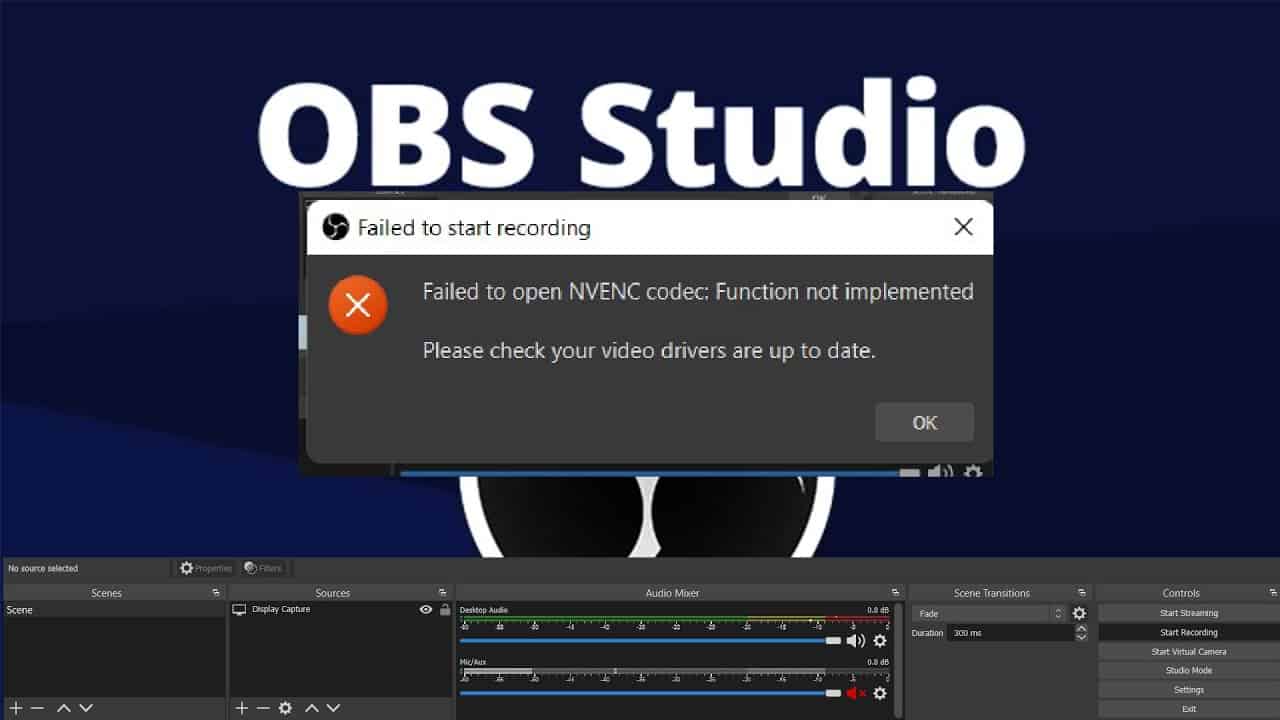1280x720 pixels.
Task: Adjust Mic/Aux volume slider
Action: pos(650,693)
